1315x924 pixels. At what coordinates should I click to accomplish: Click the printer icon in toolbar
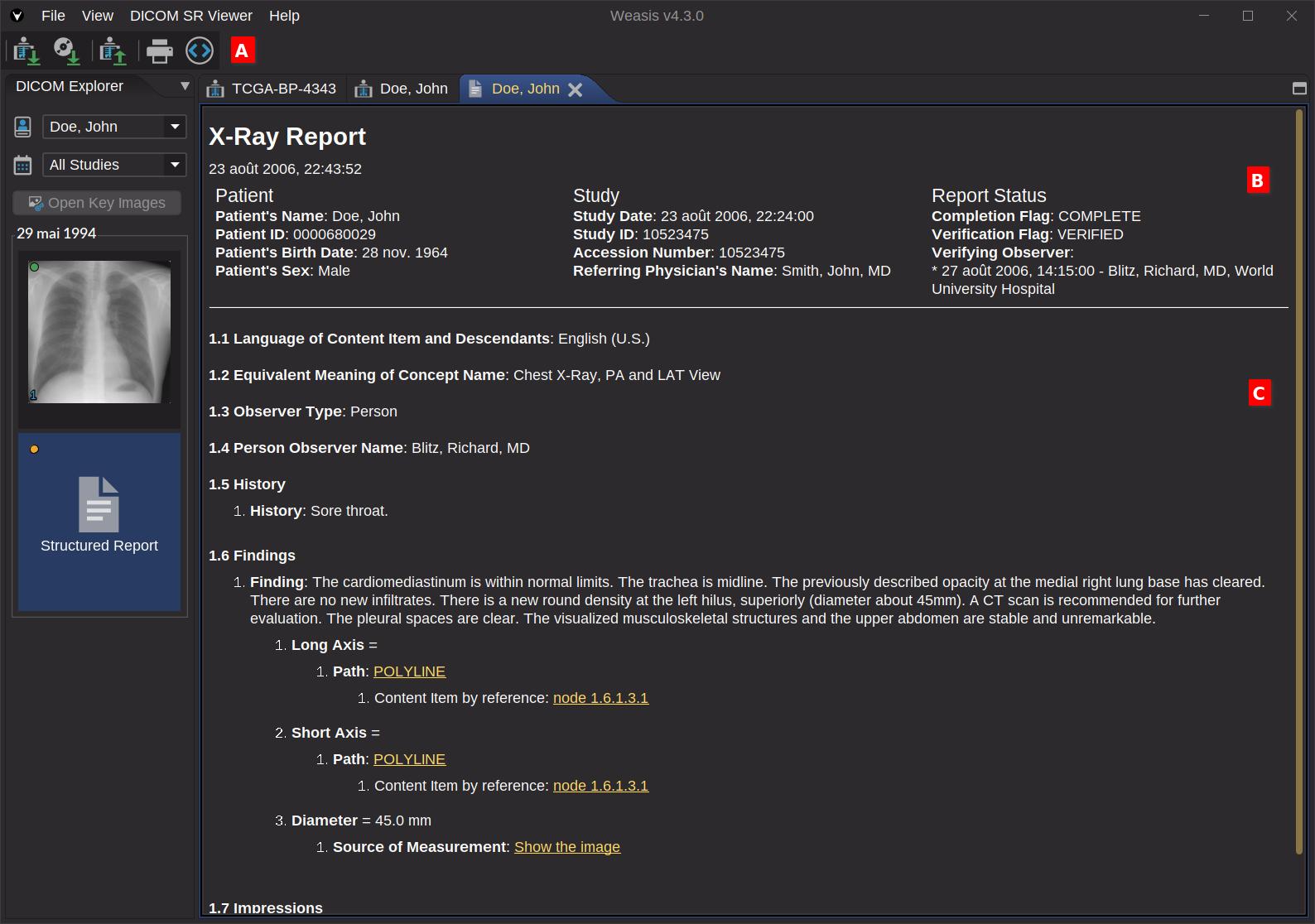tap(159, 51)
